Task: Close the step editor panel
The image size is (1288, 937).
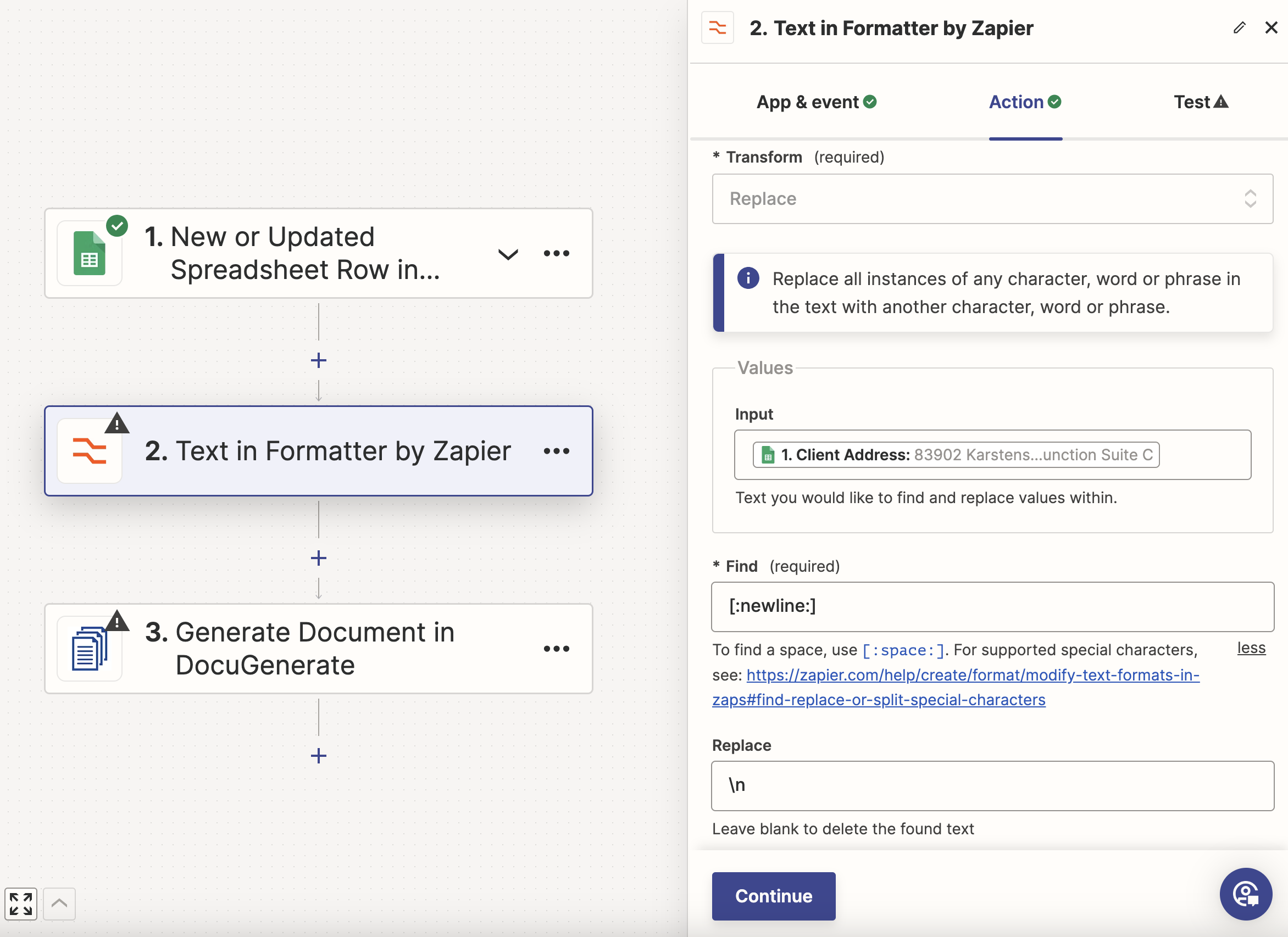Action: point(1271,28)
